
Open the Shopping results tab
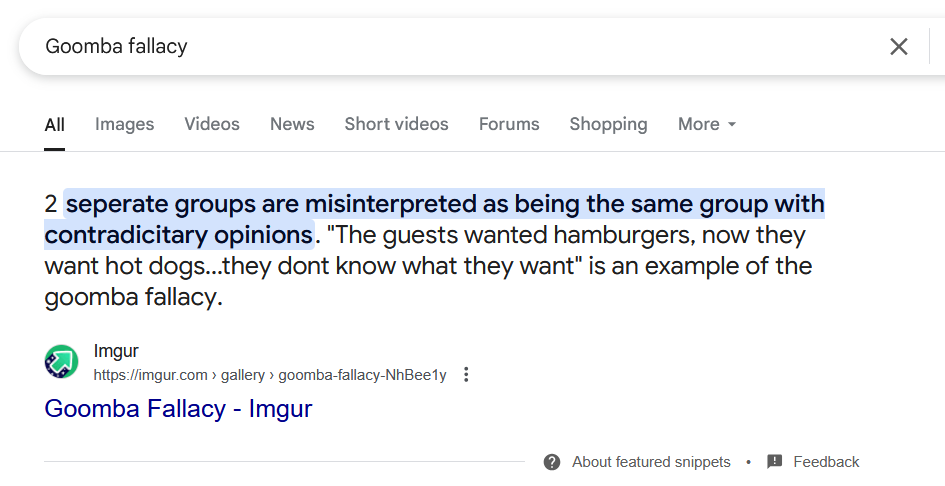(609, 124)
